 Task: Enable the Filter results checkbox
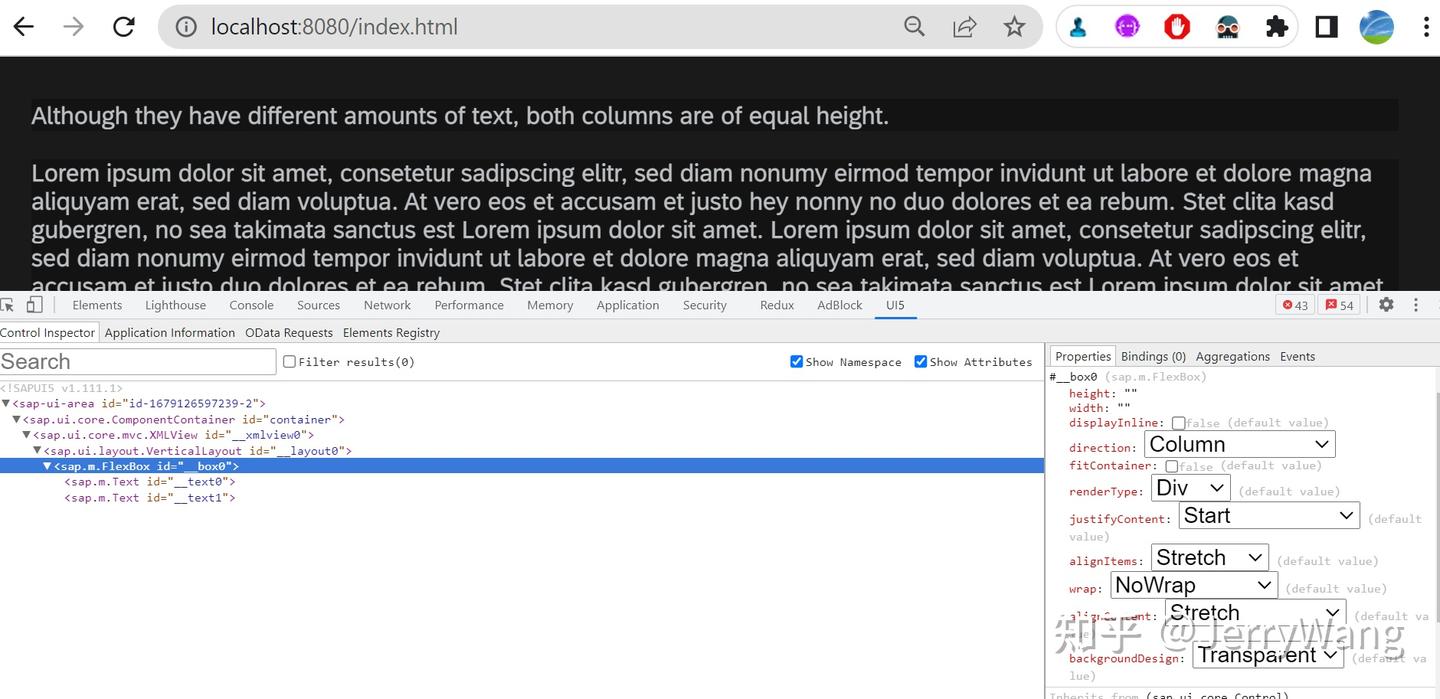(289, 362)
